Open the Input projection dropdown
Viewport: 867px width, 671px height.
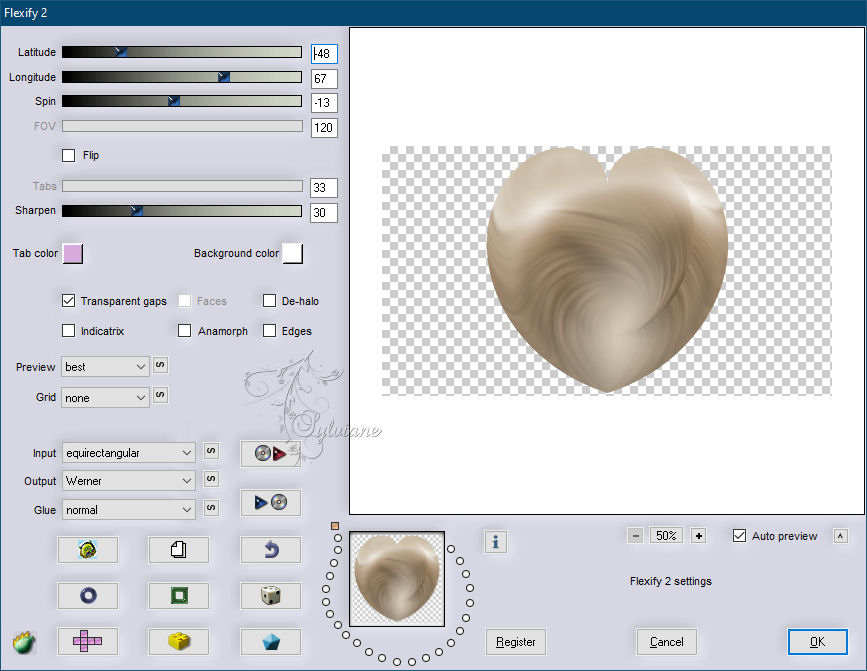click(x=128, y=453)
